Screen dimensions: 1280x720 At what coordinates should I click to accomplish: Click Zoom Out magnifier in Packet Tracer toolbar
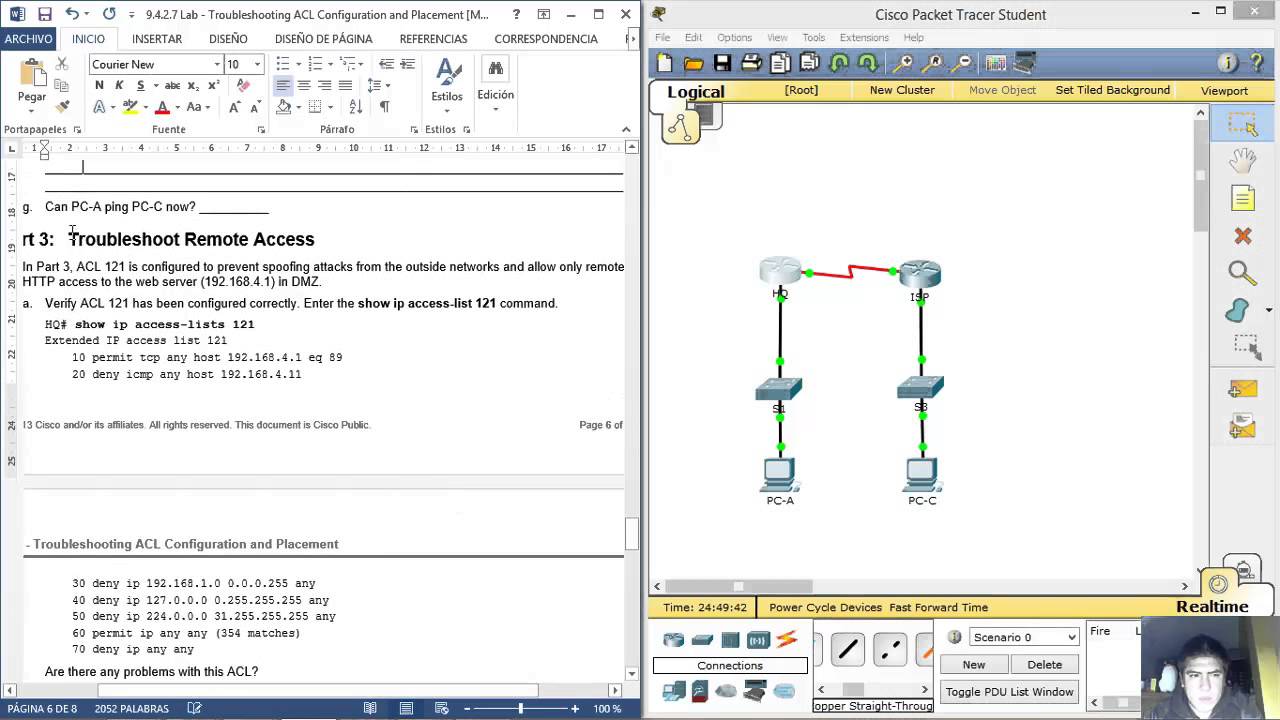click(x=962, y=64)
